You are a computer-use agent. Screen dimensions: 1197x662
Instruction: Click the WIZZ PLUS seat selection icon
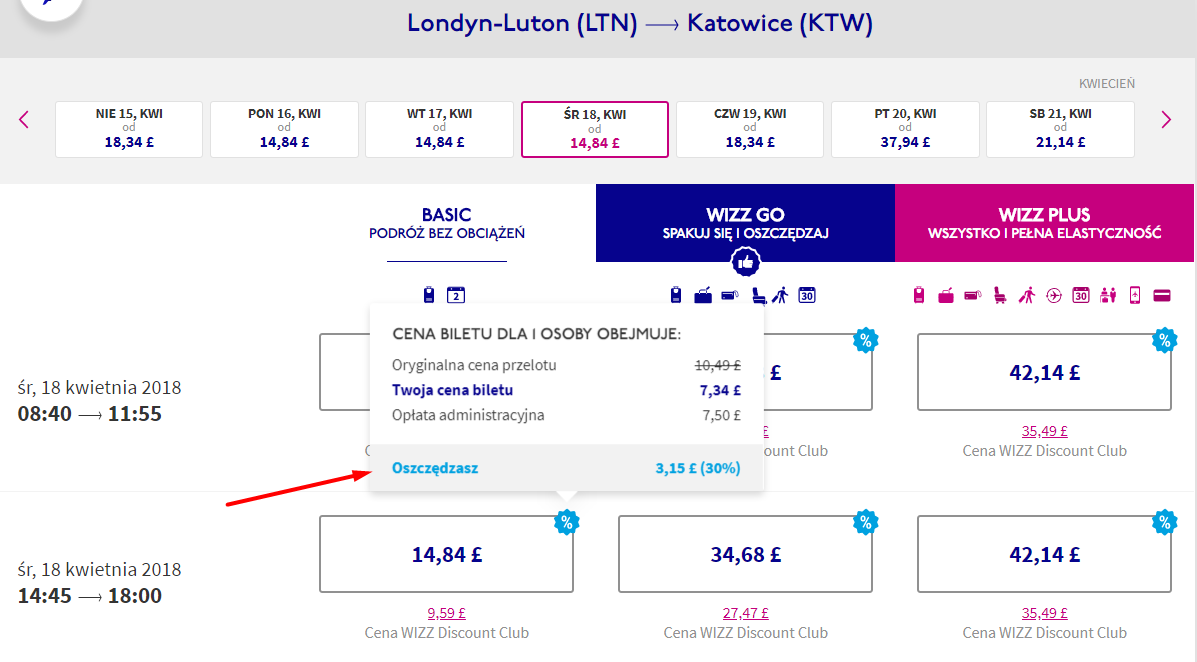(999, 295)
